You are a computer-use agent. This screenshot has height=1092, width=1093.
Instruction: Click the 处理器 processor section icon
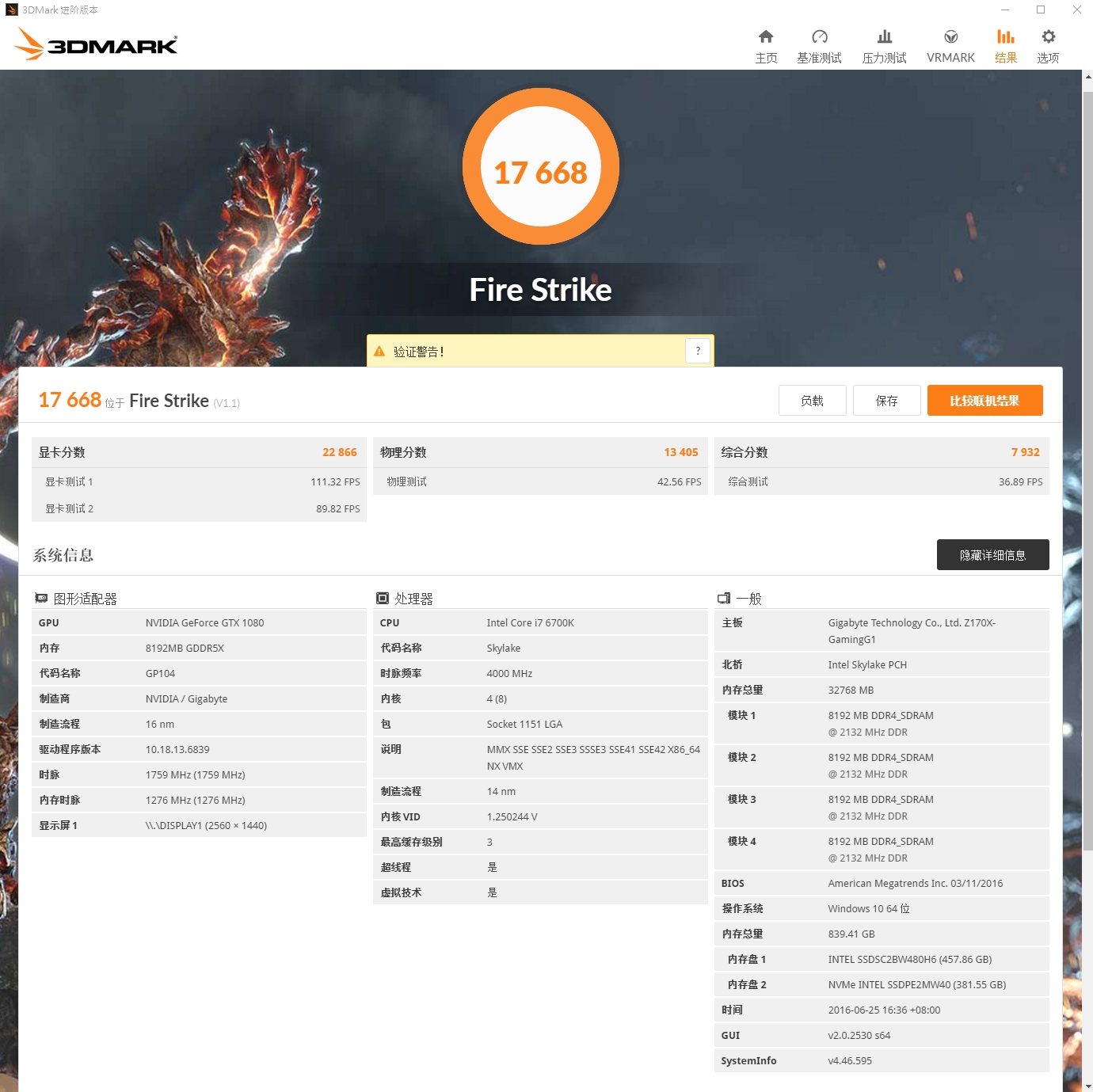(383, 599)
